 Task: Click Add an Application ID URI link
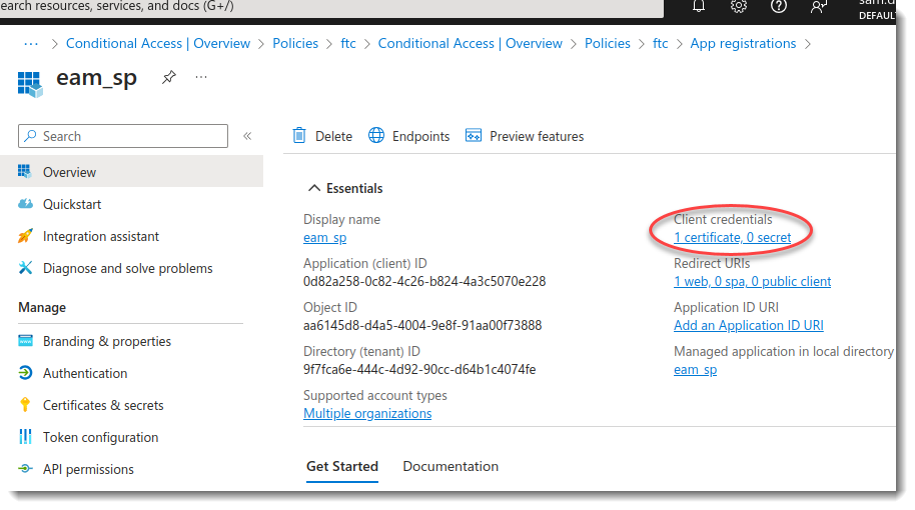[748, 325]
